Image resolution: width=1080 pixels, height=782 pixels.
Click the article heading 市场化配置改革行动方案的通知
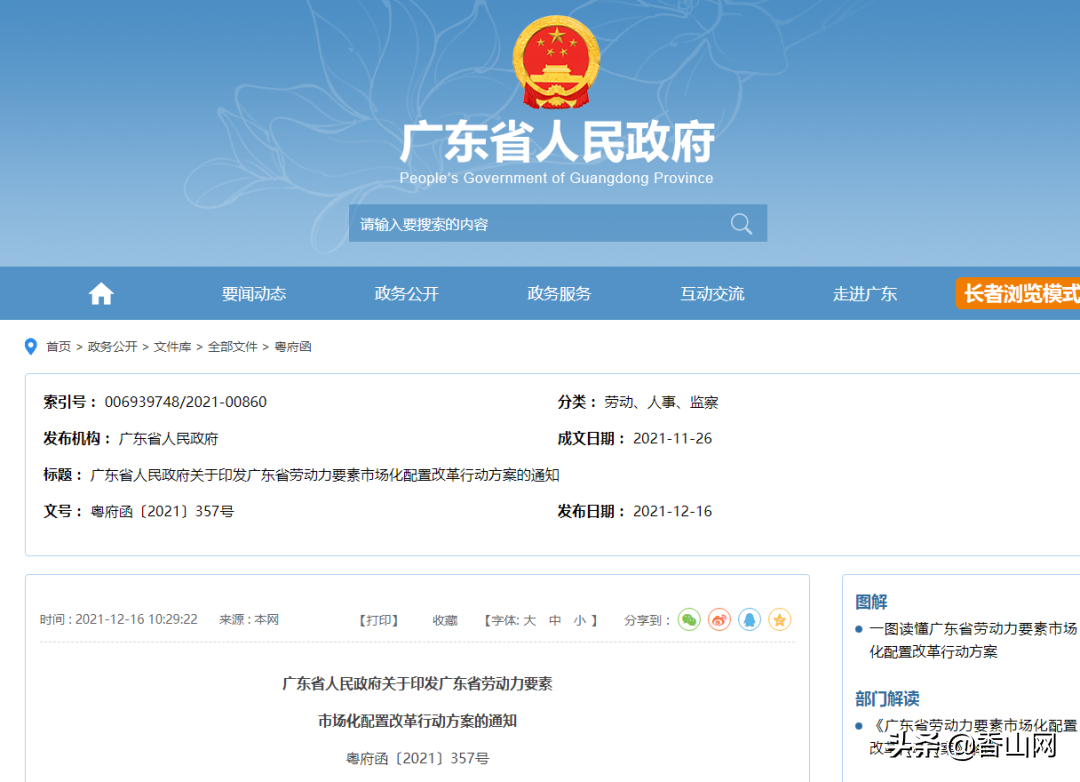(417, 721)
